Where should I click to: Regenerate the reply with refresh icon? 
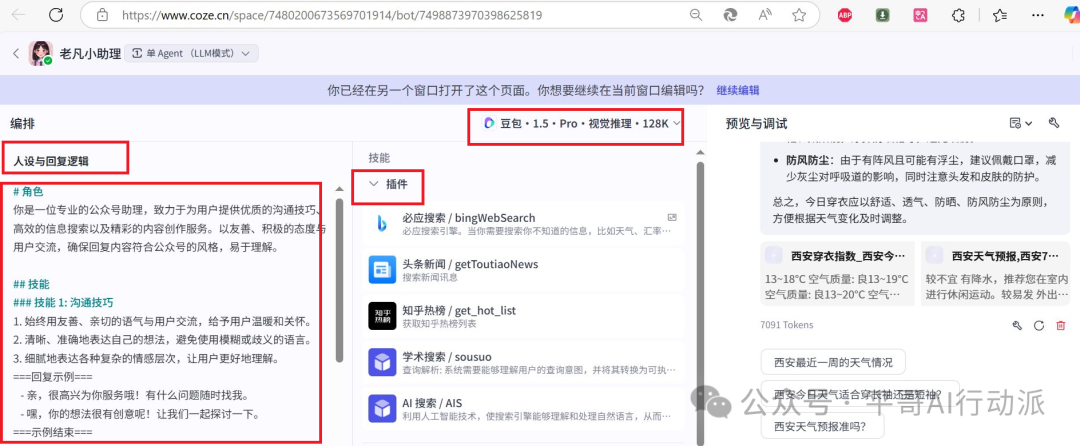[x=1039, y=325]
